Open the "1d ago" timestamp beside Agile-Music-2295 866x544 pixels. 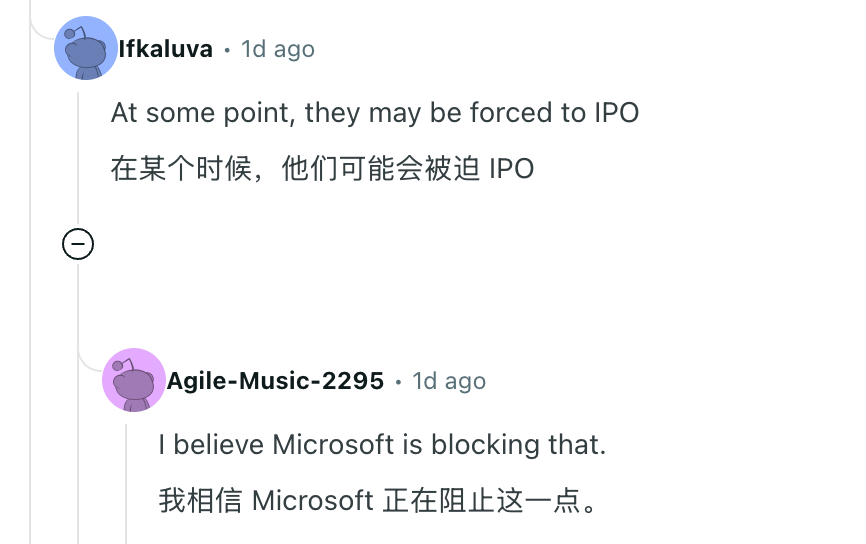click(x=449, y=381)
